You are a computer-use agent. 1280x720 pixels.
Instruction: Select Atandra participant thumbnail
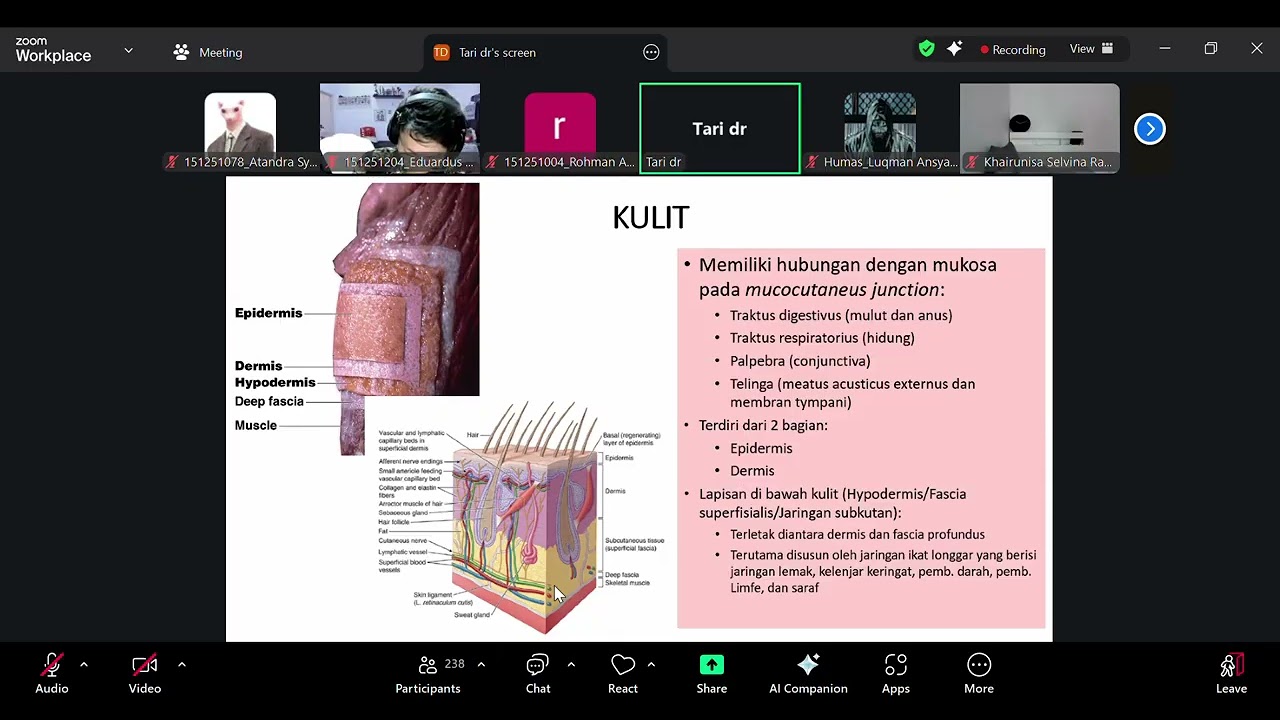coord(240,129)
